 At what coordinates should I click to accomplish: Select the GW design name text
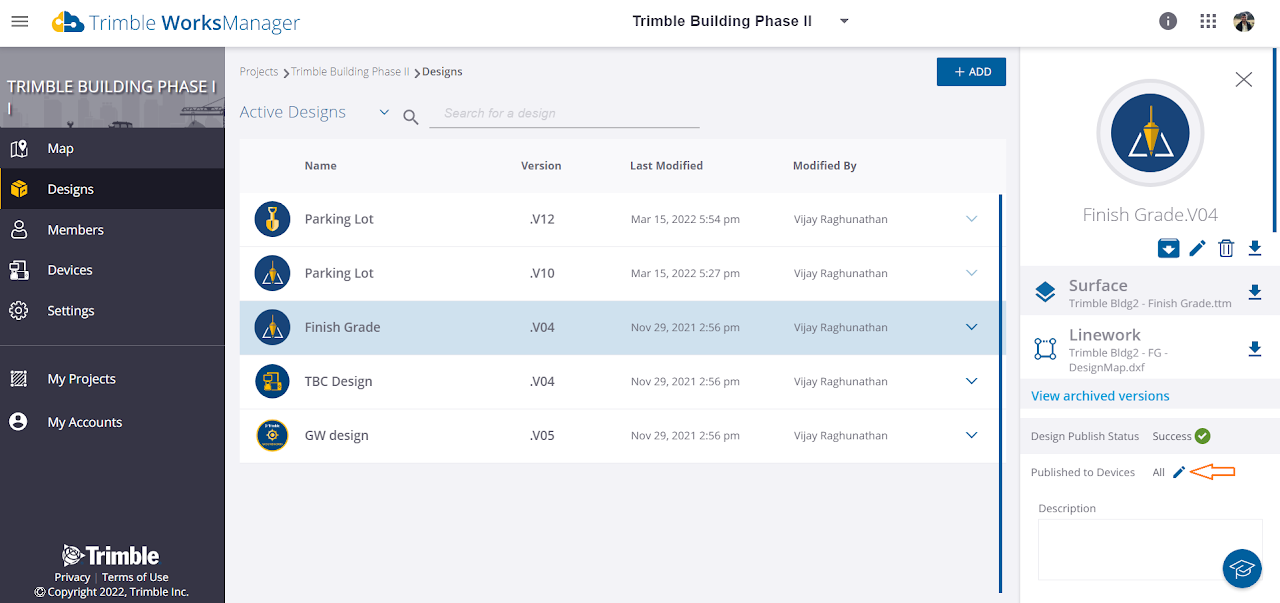337,436
